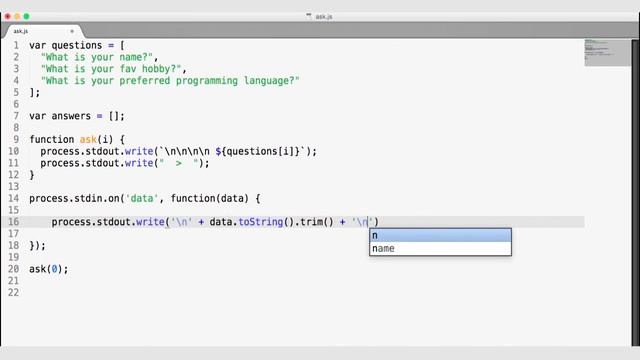Click the string "What is your name?"

[97, 57]
